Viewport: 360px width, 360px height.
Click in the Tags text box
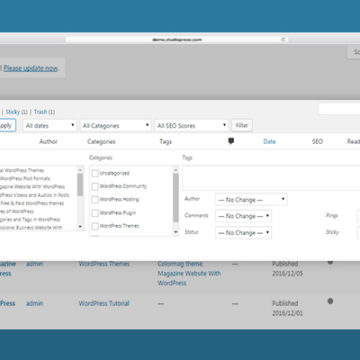(x=271, y=178)
